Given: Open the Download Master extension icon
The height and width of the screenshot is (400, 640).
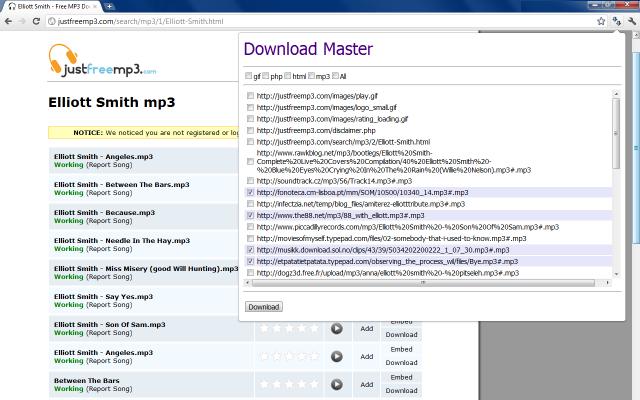Looking at the screenshot, I should pos(616,21).
